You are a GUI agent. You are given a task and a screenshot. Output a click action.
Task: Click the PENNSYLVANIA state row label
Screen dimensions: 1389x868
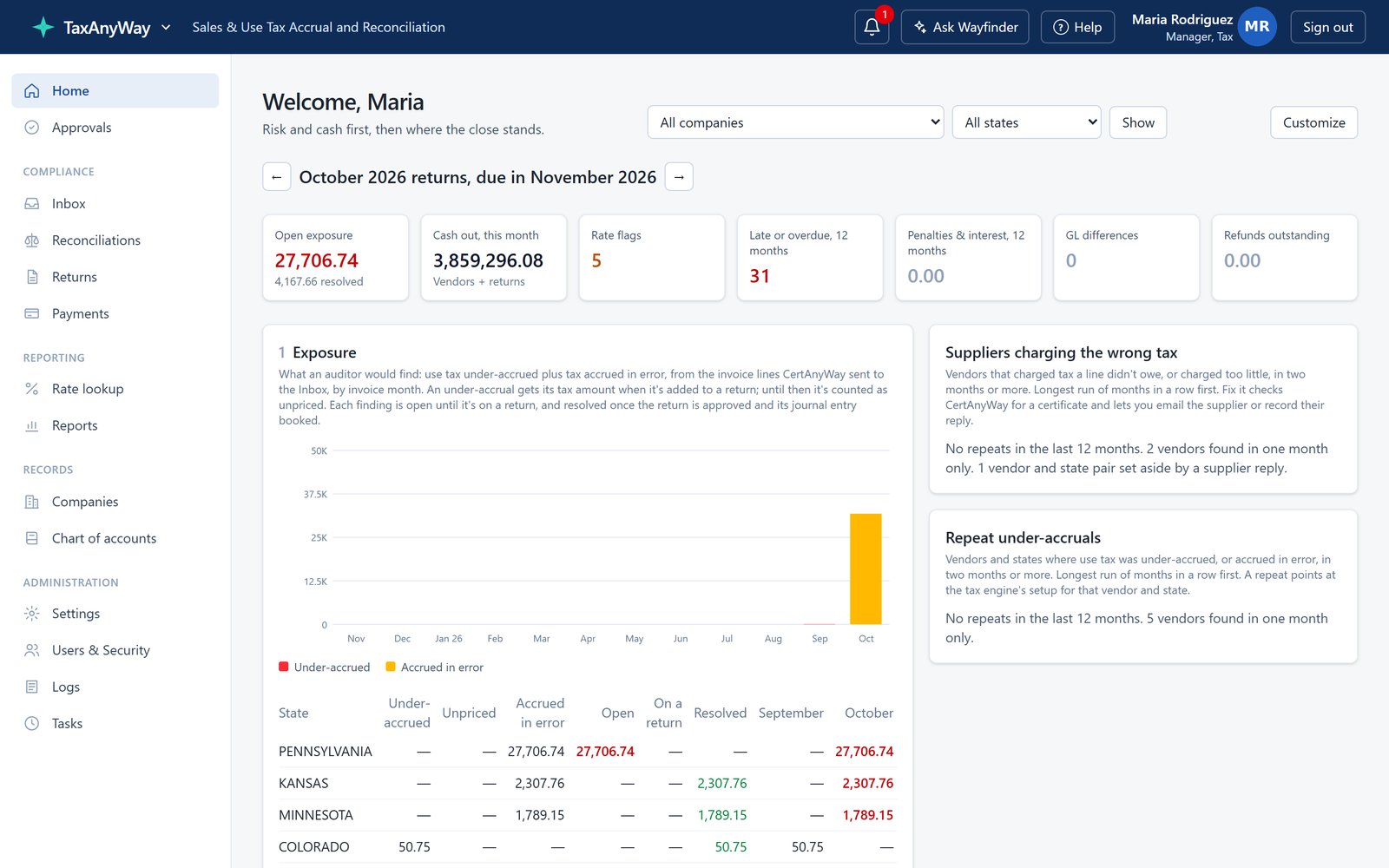click(326, 752)
